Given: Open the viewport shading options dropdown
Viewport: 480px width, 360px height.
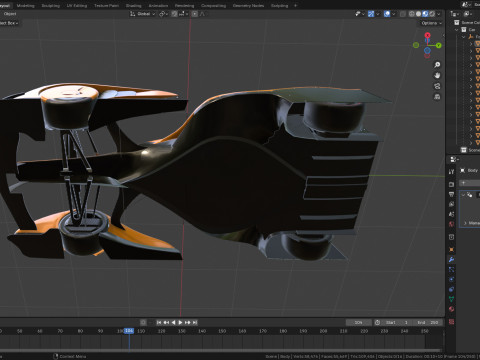Looking at the screenshot, I should 439,14.
